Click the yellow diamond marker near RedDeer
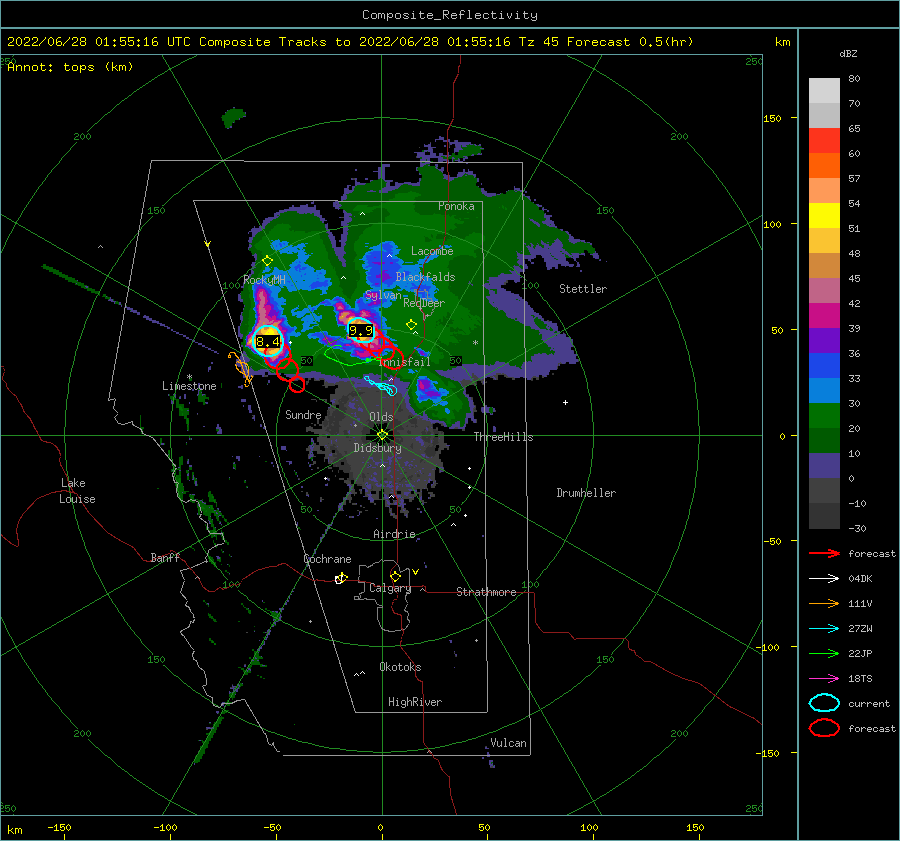This screenshot has width=900, height=841. point(411,324)
